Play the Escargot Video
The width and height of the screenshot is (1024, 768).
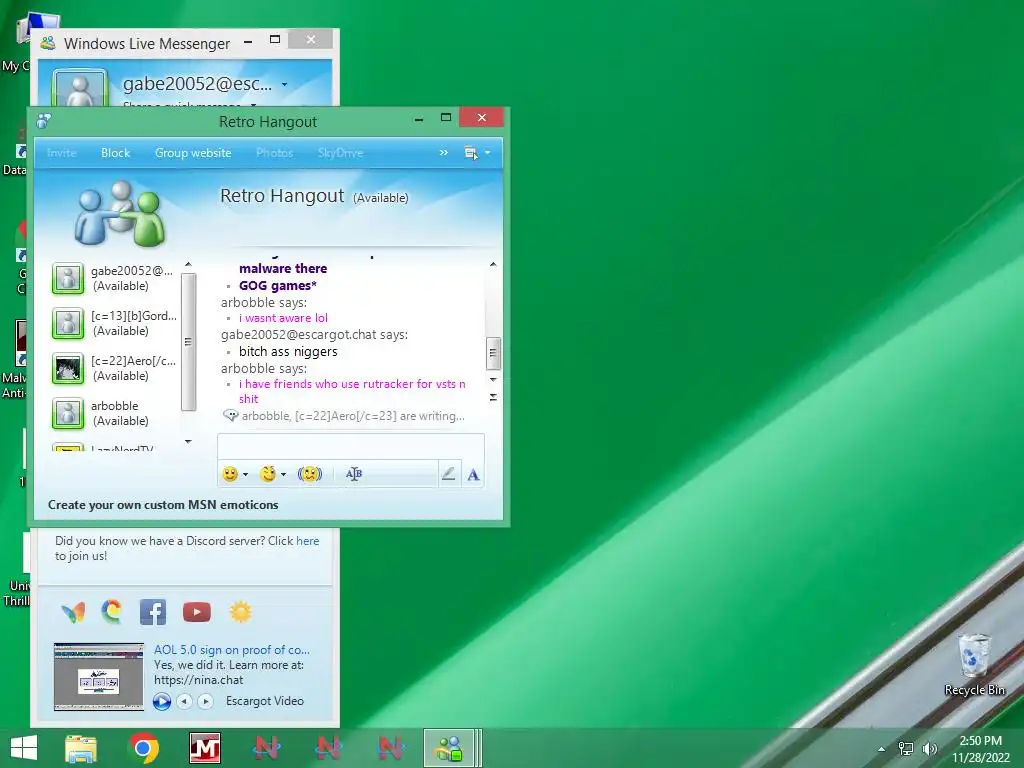tap(162, 701)
